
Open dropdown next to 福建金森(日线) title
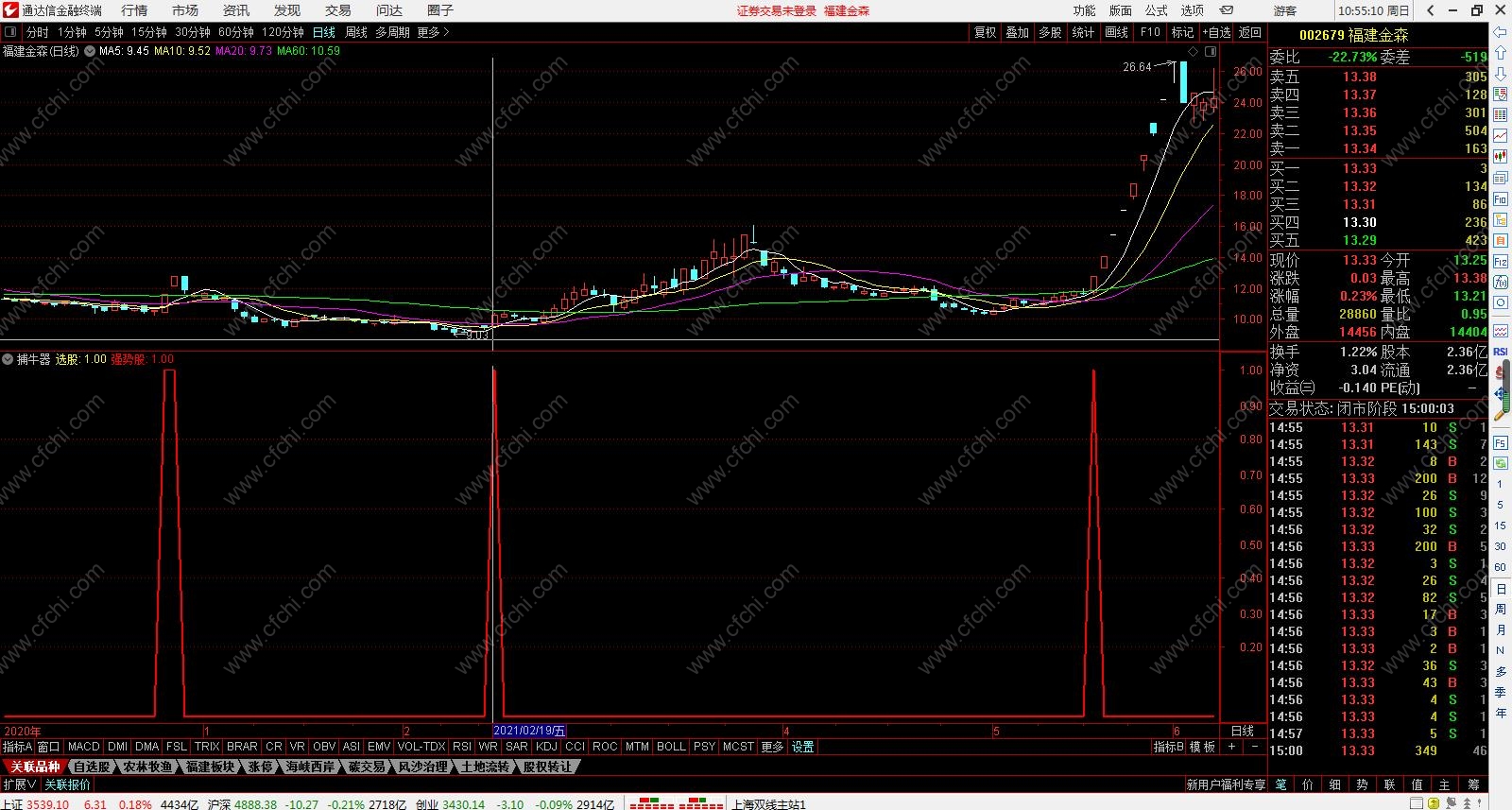point(89,51)
